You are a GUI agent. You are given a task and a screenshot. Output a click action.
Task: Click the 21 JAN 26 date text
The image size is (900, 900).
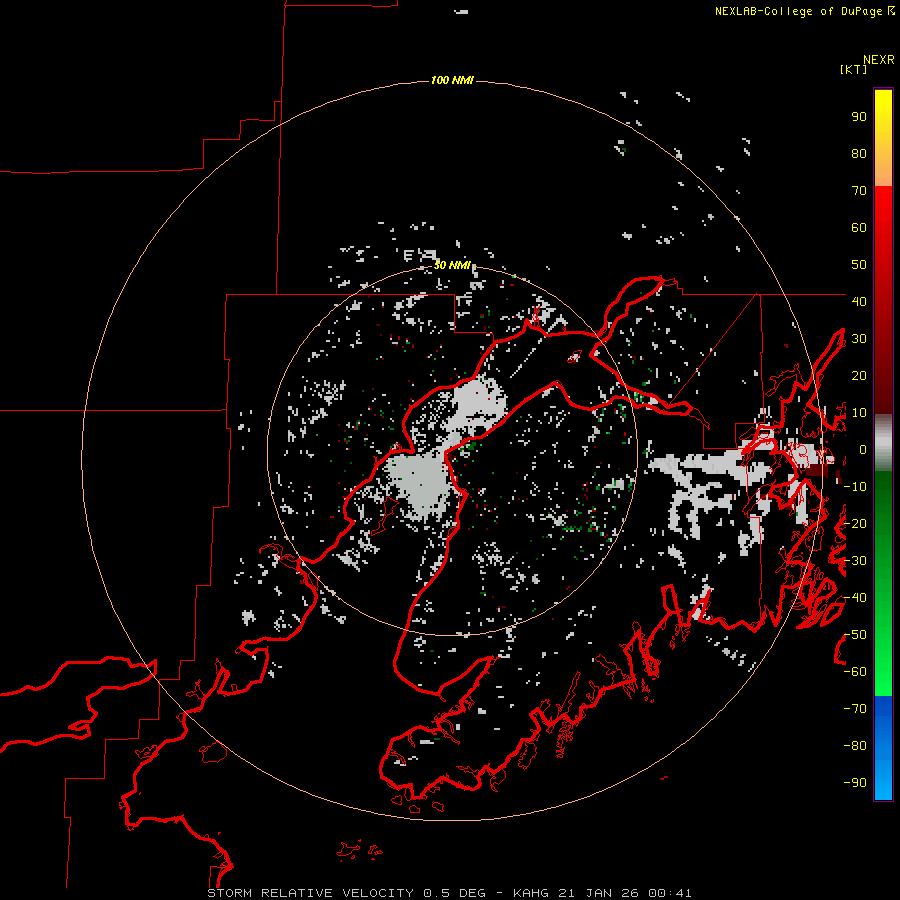coord(598,893)
